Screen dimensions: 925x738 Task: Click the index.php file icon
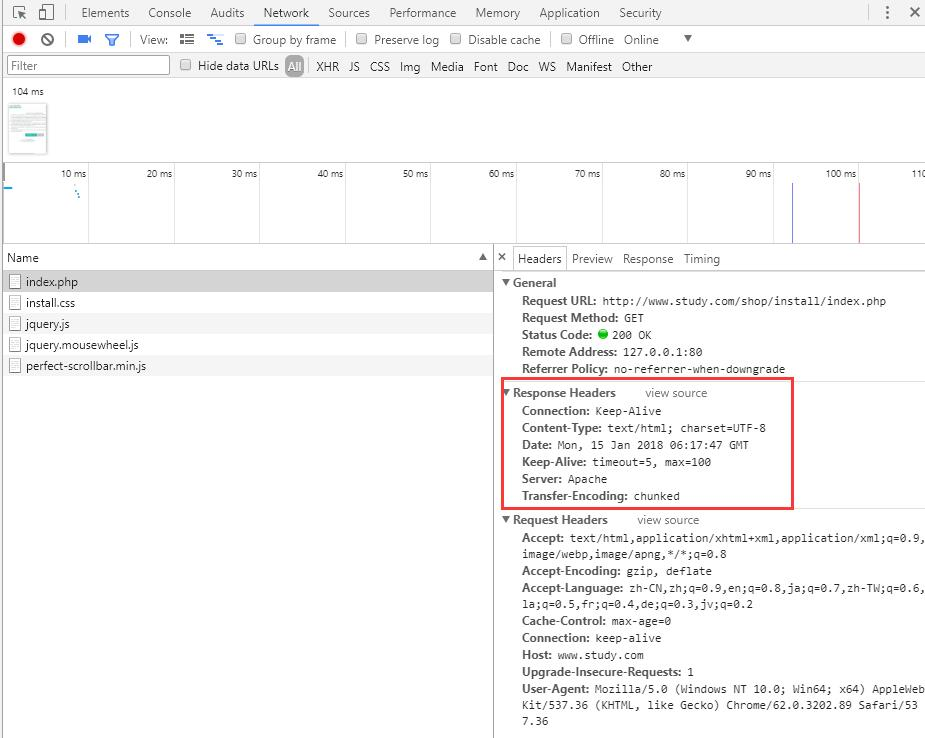[15, 282]
